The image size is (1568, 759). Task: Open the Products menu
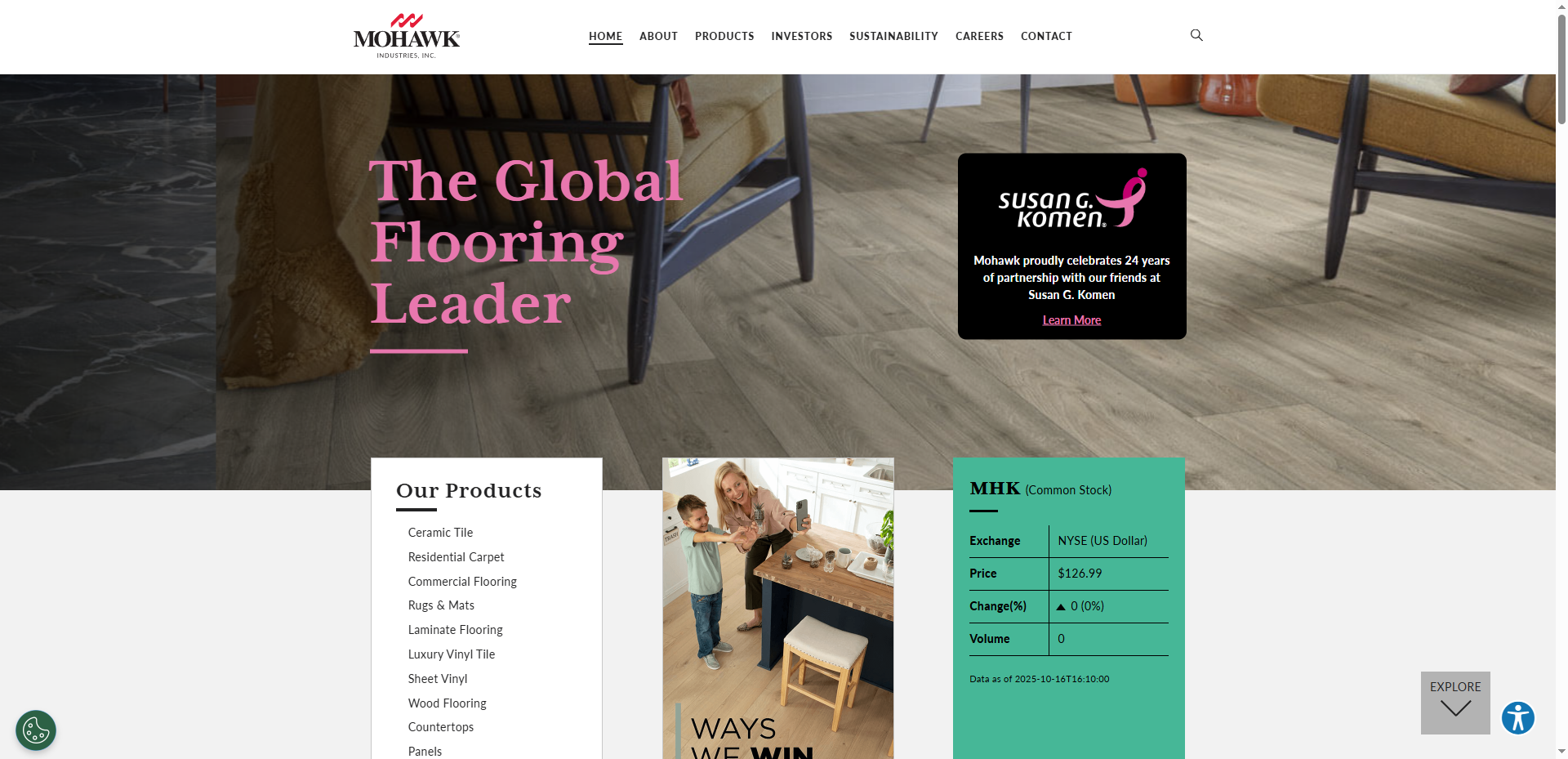pyautogui.click(x=724, y=36)
